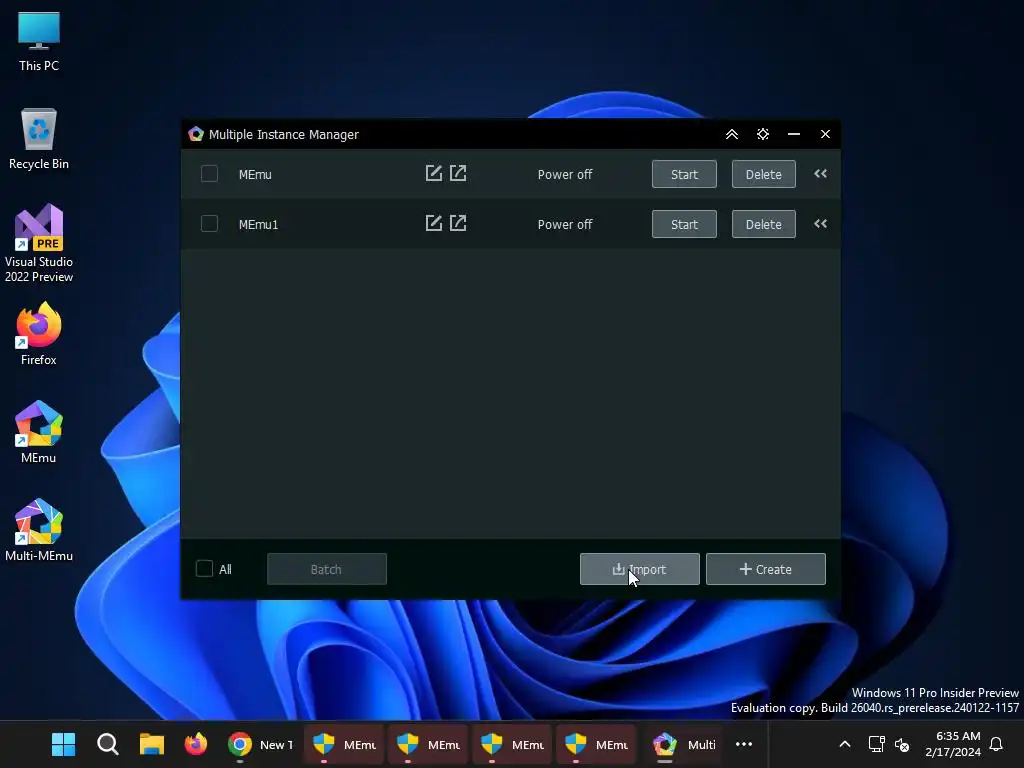Click the edit icon for MEmu instance
This screenshot has width=1024, height=768.
(x=434, y=173)
